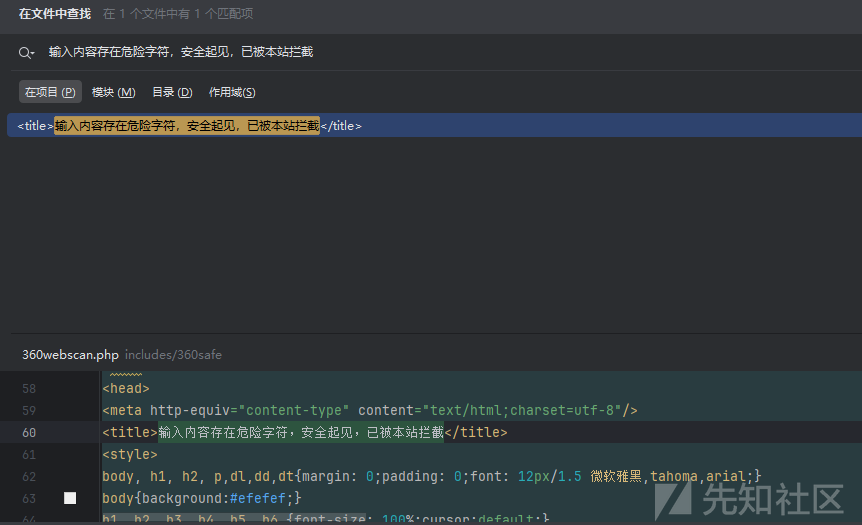Switch to the 目录 (D) scope tab
The image size is (862, 525).
pyautogui.click(x=172, y=92)
